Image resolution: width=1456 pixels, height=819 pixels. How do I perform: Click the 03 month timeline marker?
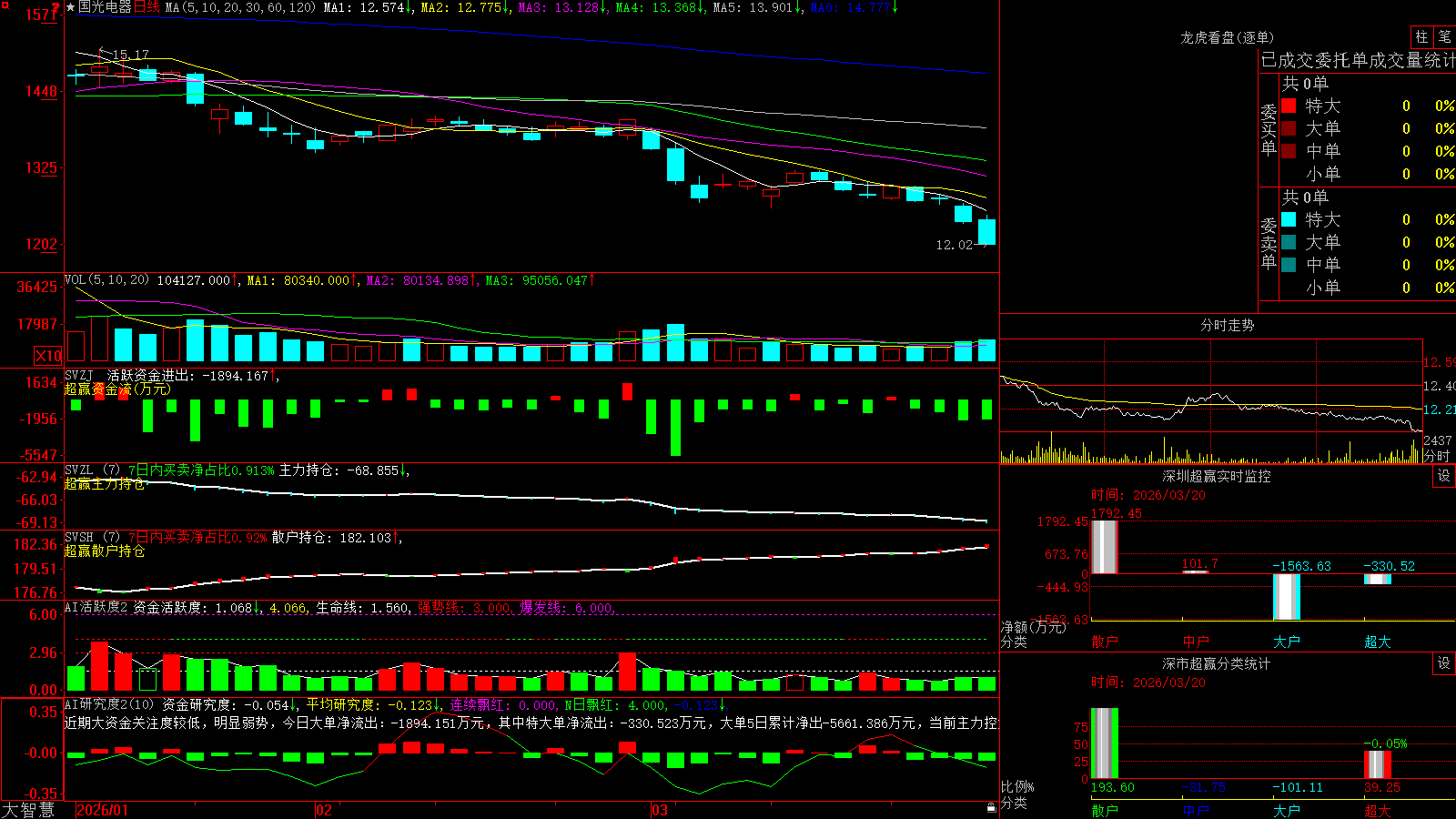click(x=660, y=810)
